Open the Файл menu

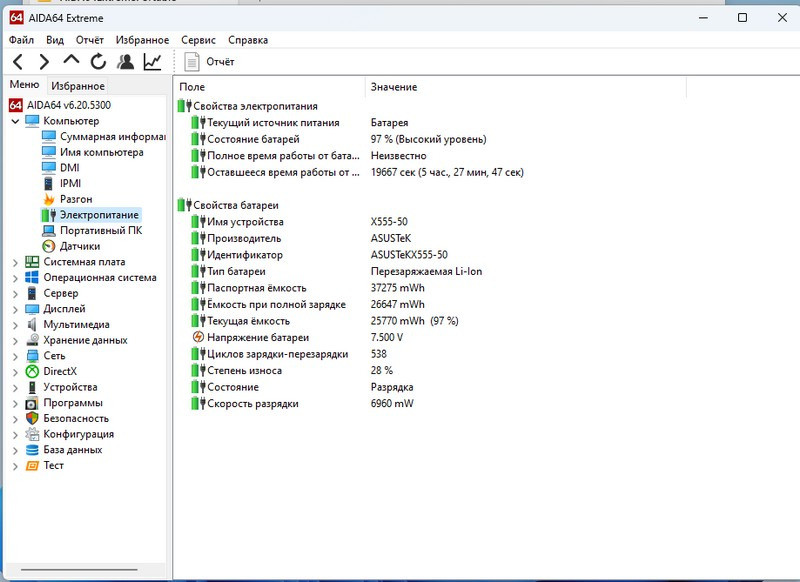click(21, 40)
